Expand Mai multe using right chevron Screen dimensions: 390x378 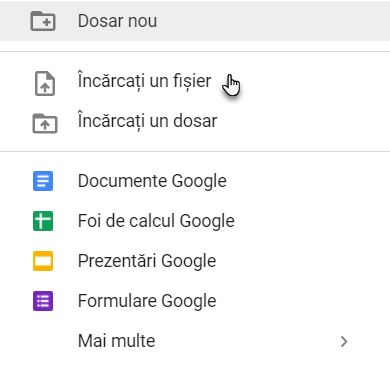point(344,341)
